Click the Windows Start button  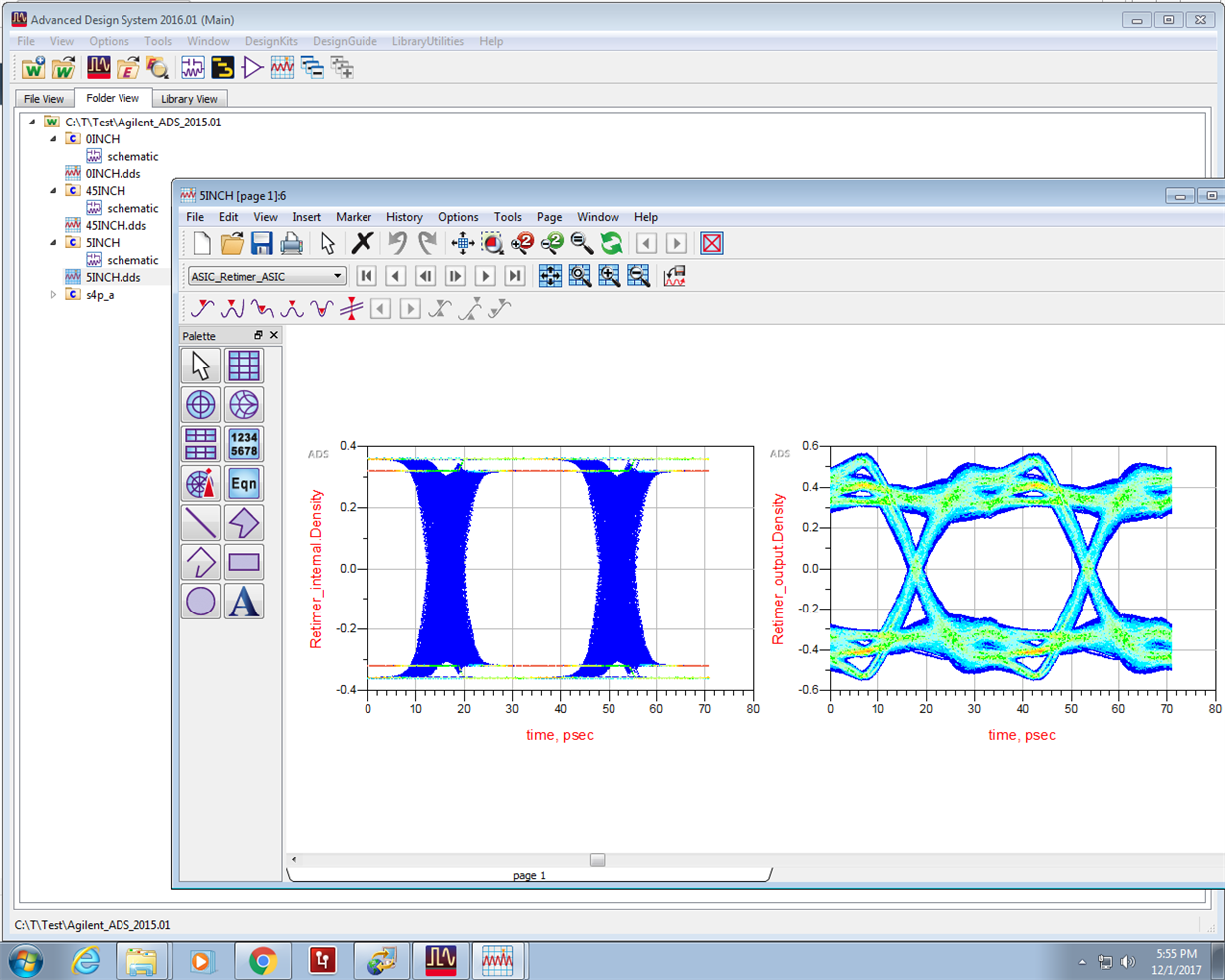pyautogui.click(x=24, y=961)
